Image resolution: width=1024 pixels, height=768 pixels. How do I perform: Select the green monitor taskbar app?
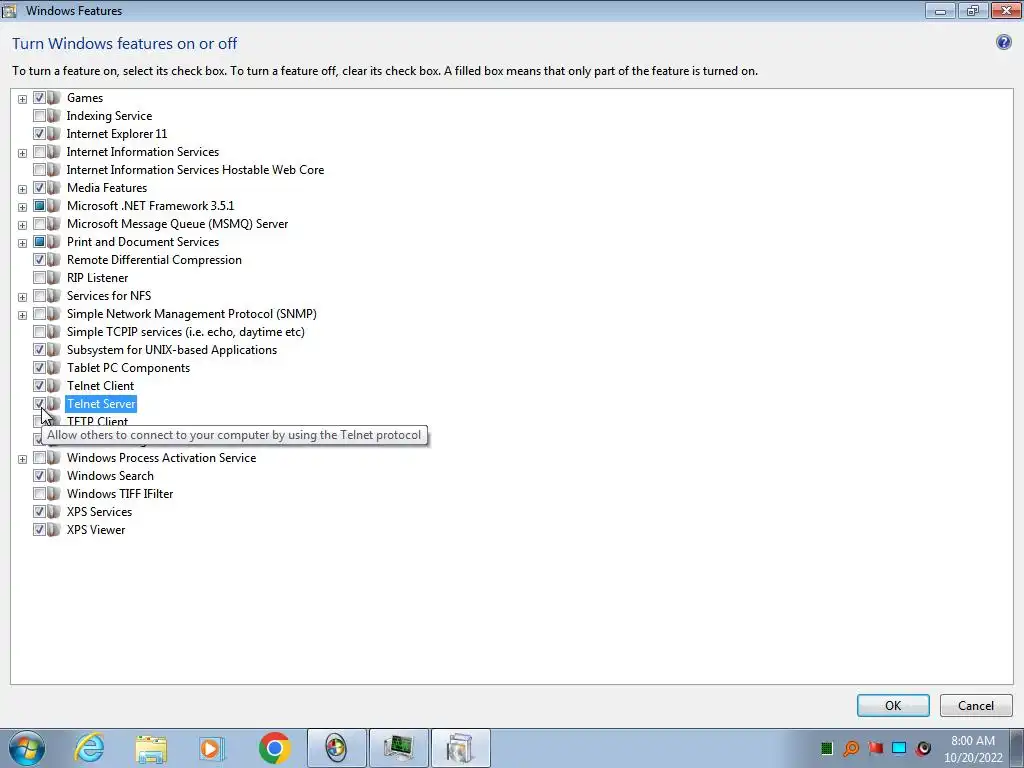pos(398,748)
